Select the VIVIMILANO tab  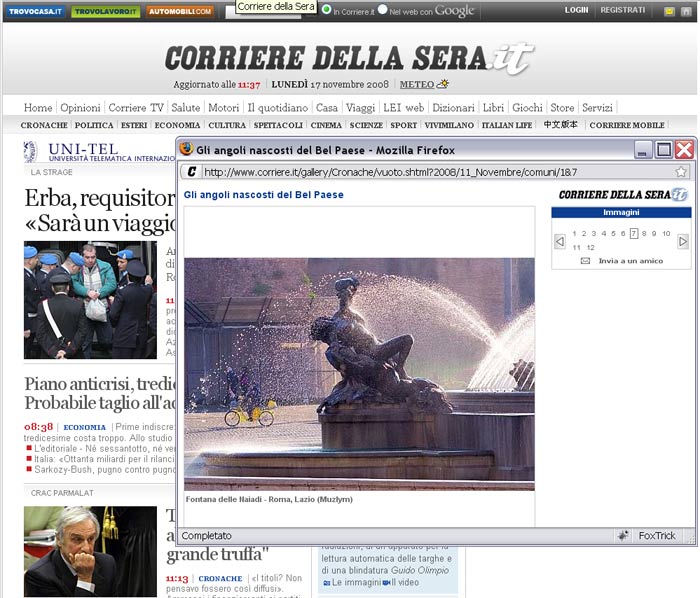tap(449, 125)
